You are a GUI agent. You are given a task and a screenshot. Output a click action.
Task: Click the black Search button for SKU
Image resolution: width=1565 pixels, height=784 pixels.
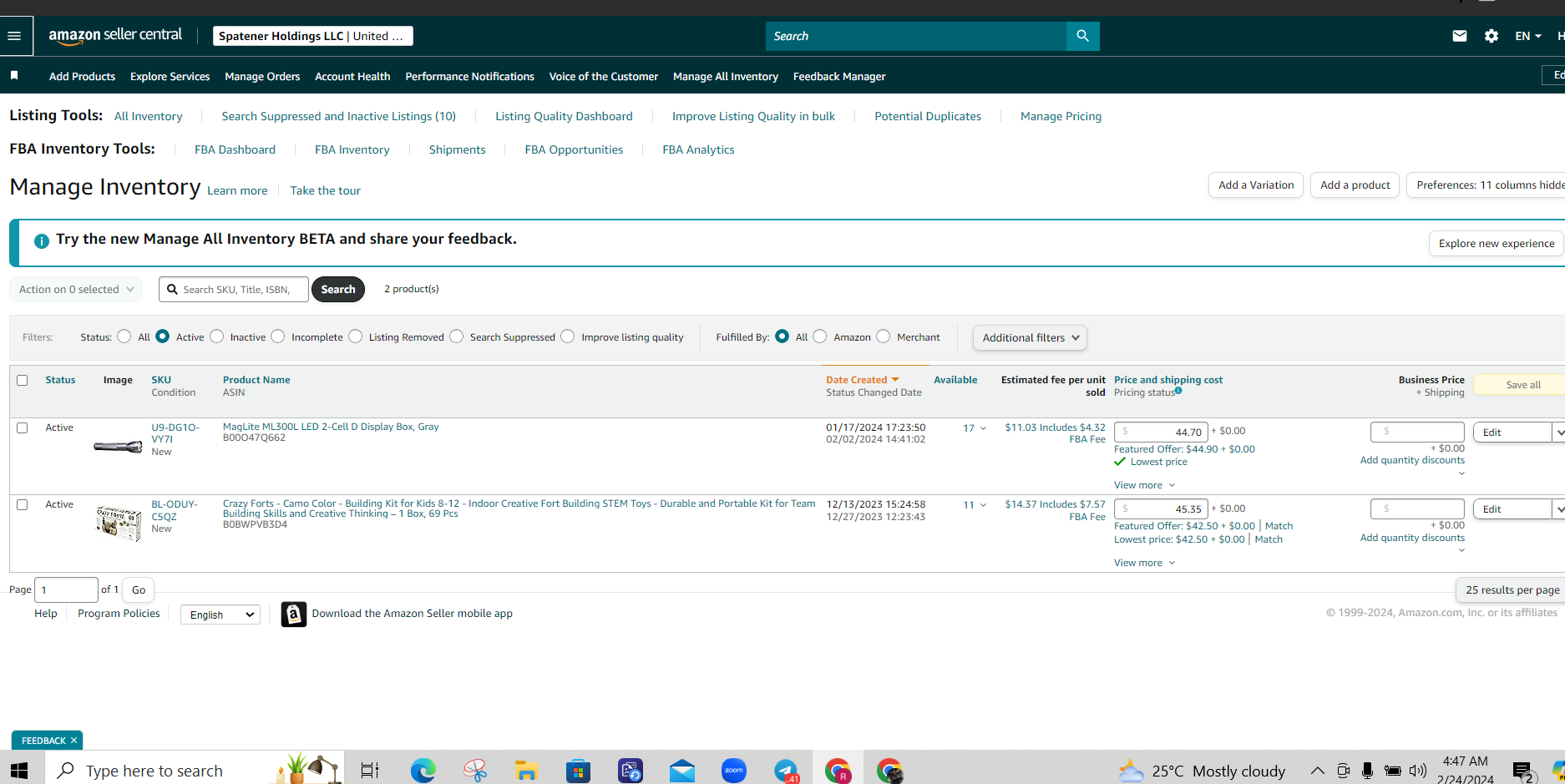point(338,289)
